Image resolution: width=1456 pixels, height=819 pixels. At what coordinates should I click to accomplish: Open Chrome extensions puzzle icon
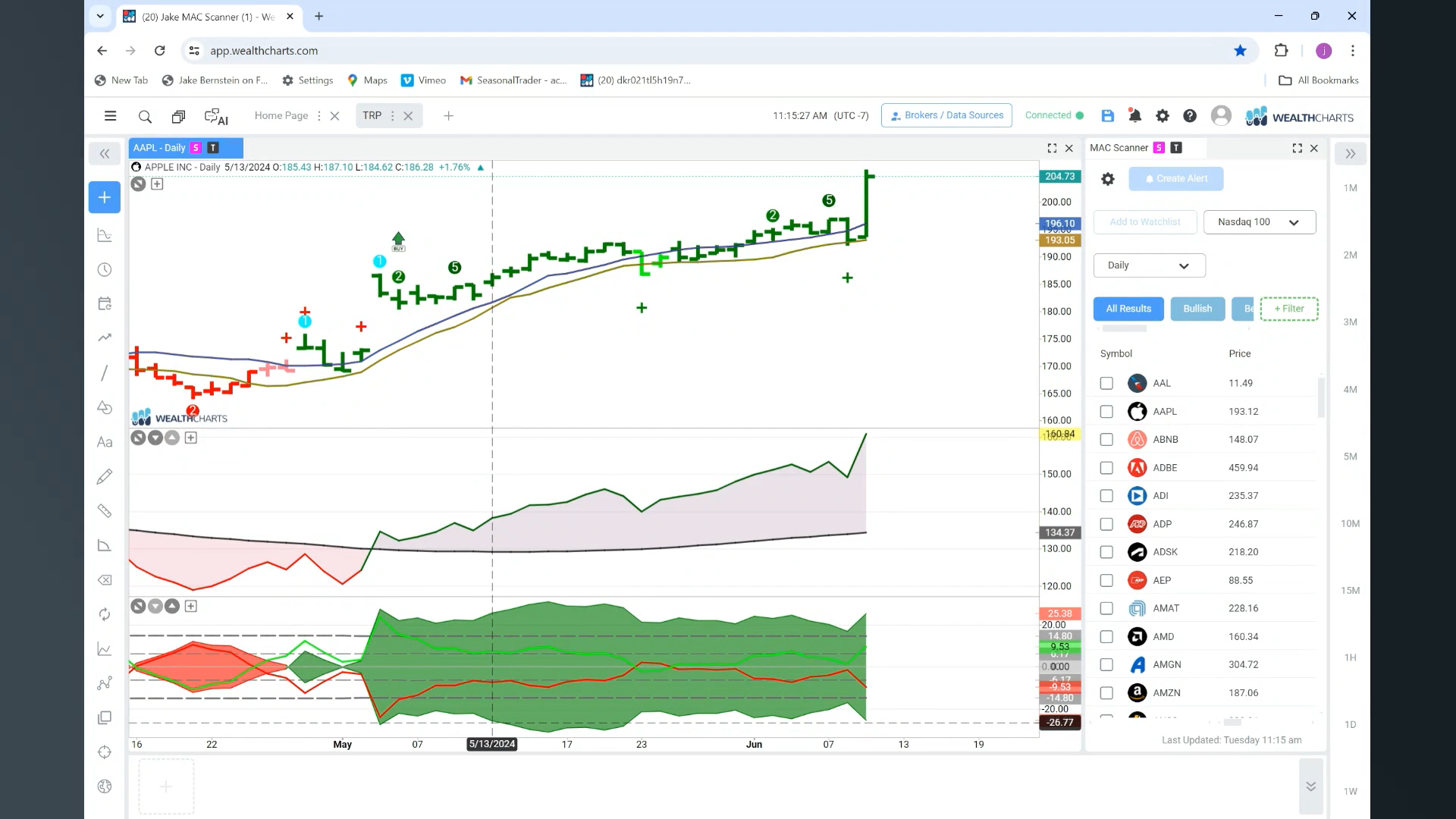[1281, 51]
